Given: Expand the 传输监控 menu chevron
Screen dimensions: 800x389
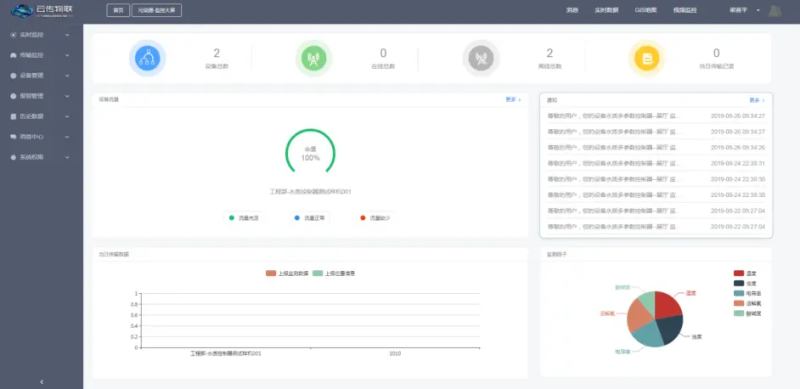Looking at the screenshot, I should tap(67, 55).
